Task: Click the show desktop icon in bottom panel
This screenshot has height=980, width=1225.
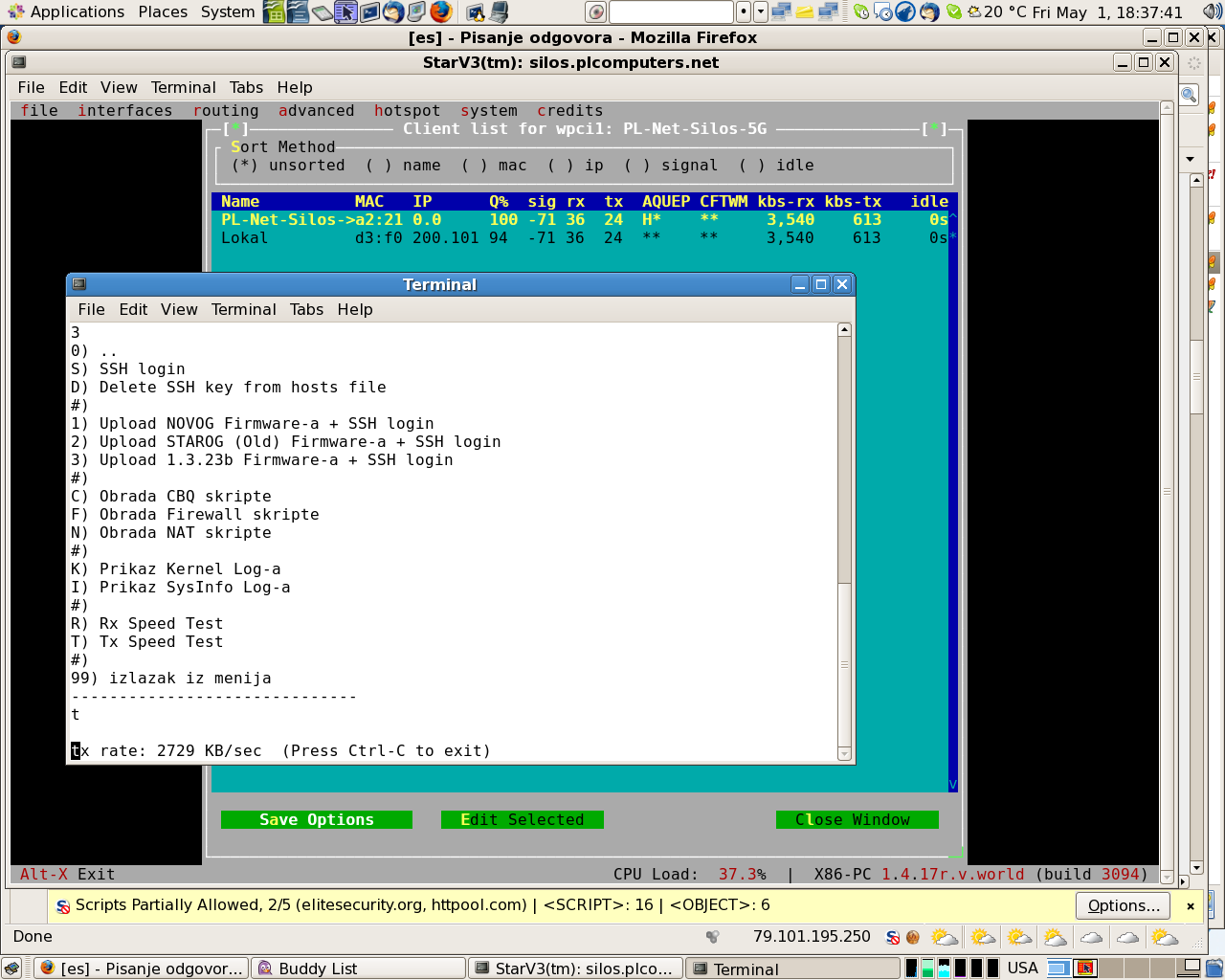Action: [x=11, y=969]
